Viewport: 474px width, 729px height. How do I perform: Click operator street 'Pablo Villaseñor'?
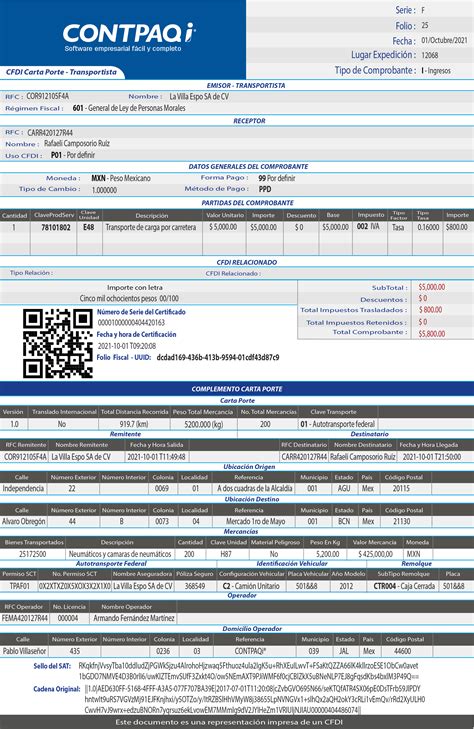[x=24, y=651]
